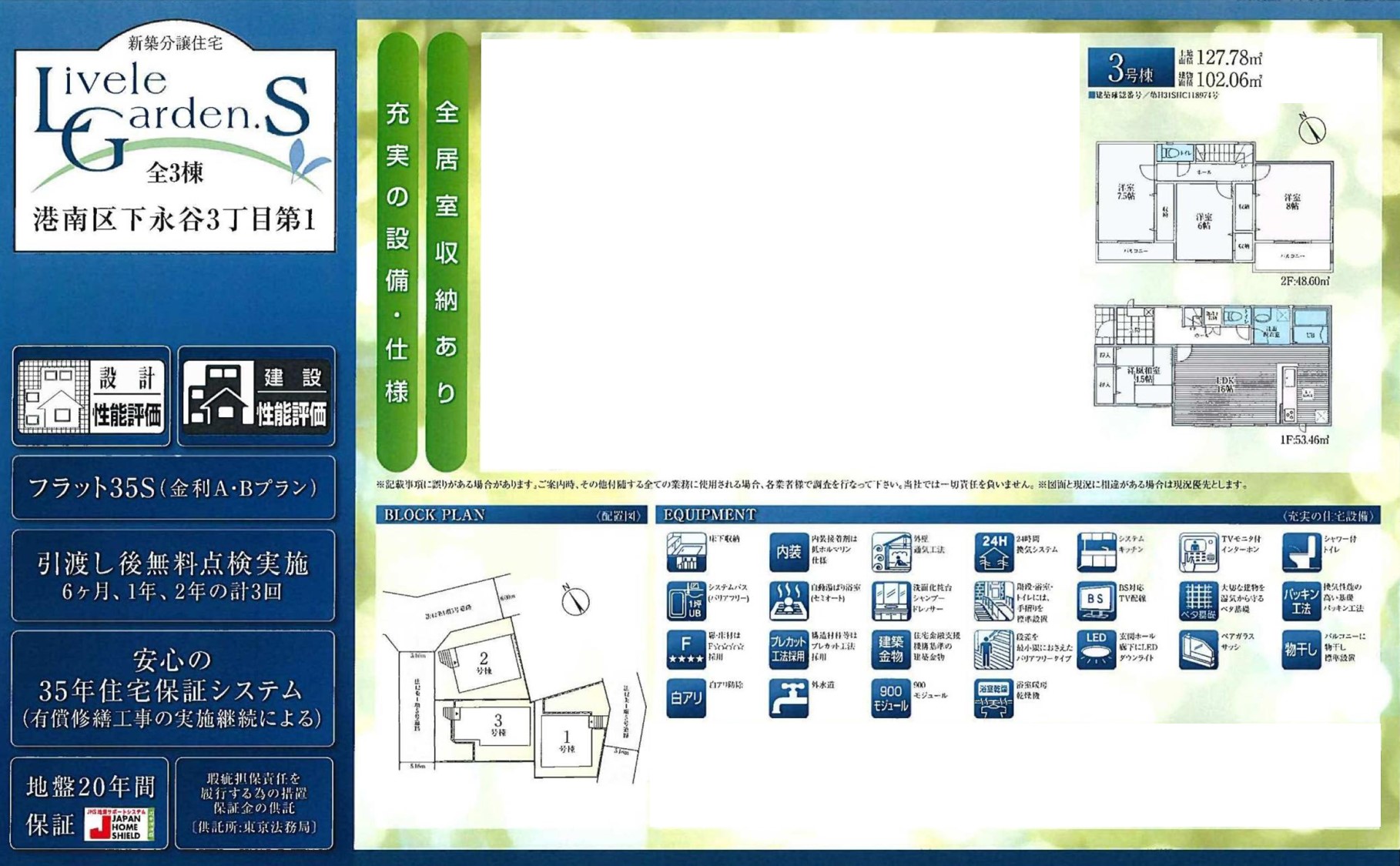Select the 建築金物 icon
The width and height of the screenshot is (1400, 866).
coord(890,649)
